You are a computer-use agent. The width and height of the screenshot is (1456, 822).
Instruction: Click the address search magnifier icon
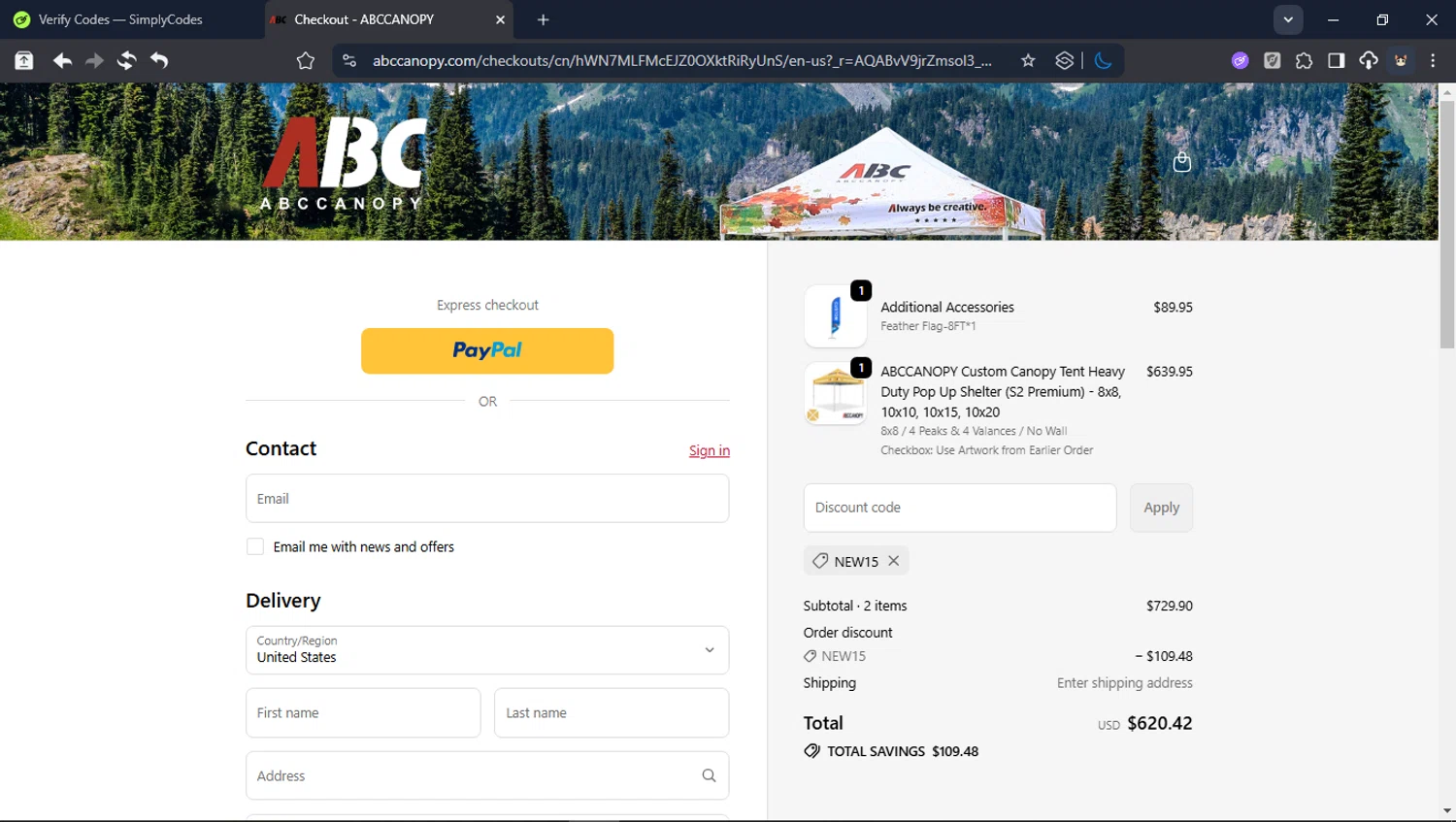(709, 775)
